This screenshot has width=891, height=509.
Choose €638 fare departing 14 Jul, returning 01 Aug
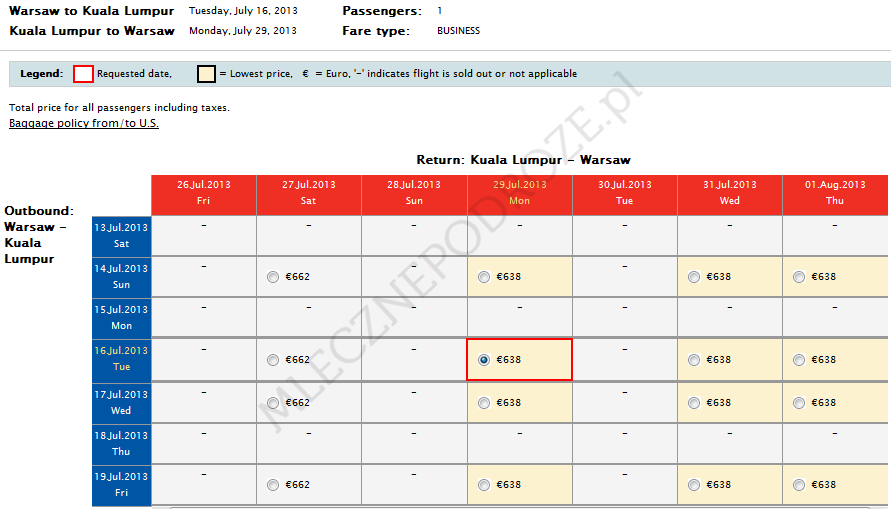[x=799, y=277]
